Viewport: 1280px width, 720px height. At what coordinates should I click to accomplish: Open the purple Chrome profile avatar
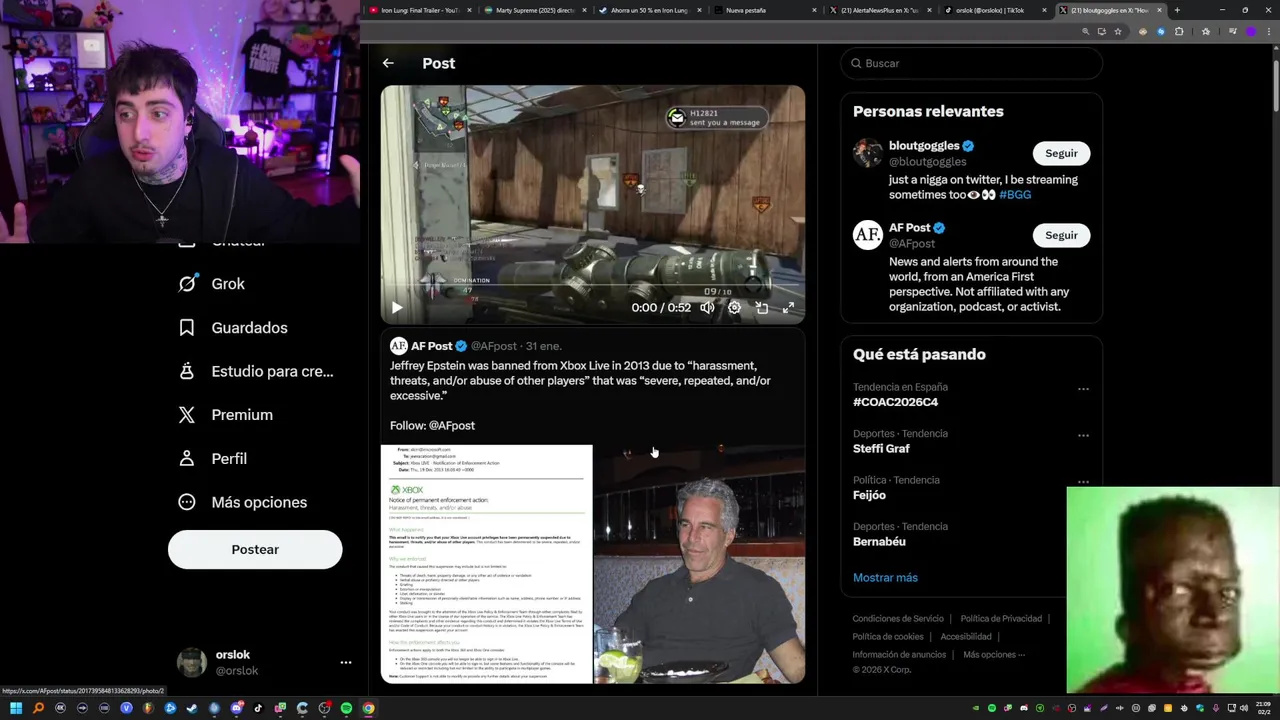(1251, 32)
